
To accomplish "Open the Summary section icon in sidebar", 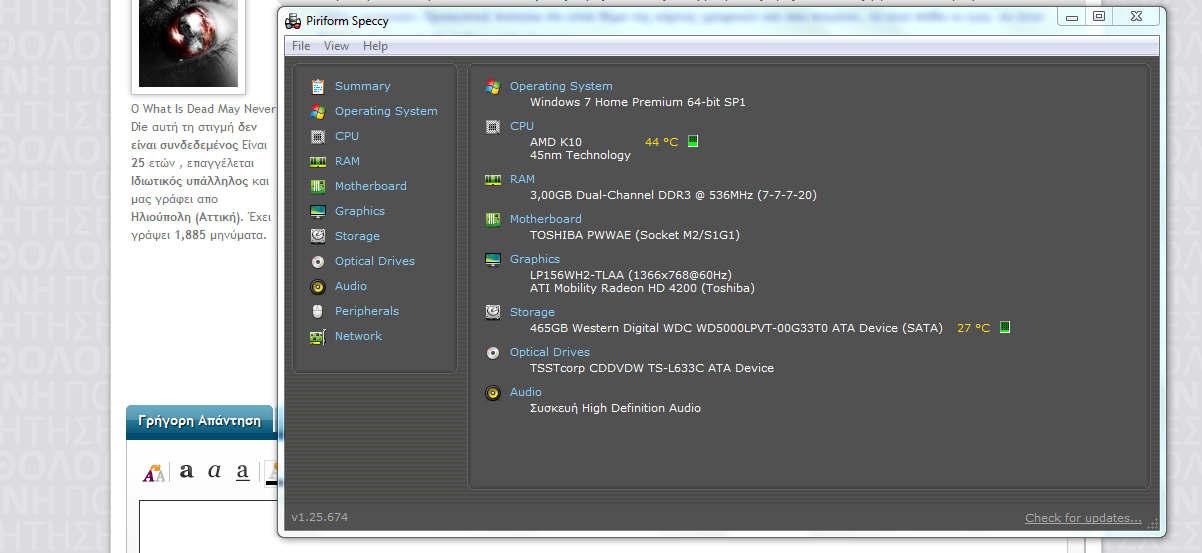I will 318,86.
